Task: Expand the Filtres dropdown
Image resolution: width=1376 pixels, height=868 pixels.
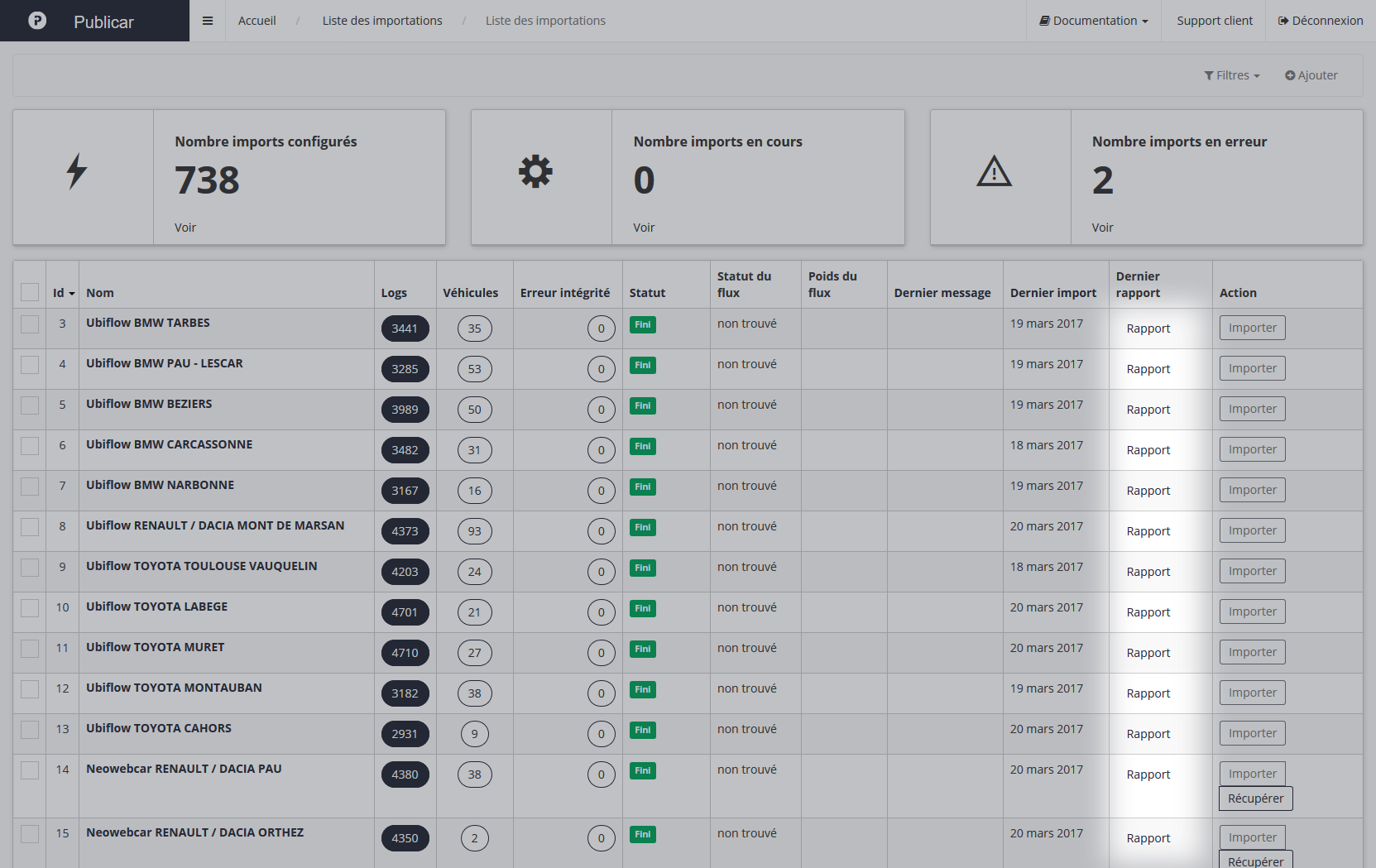Action: tap(1232, 75)
